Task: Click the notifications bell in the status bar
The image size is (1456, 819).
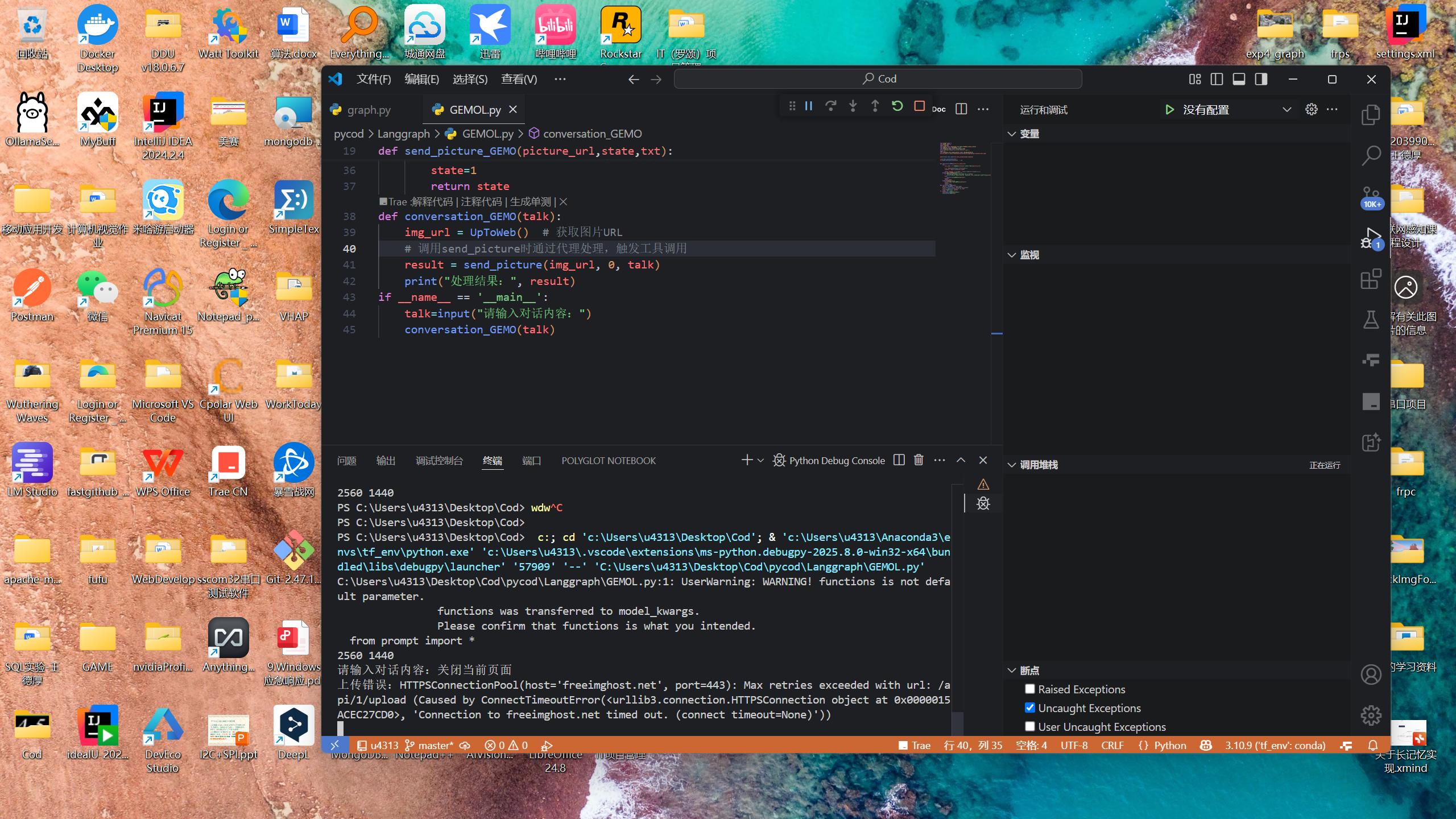Action: 1373,745
